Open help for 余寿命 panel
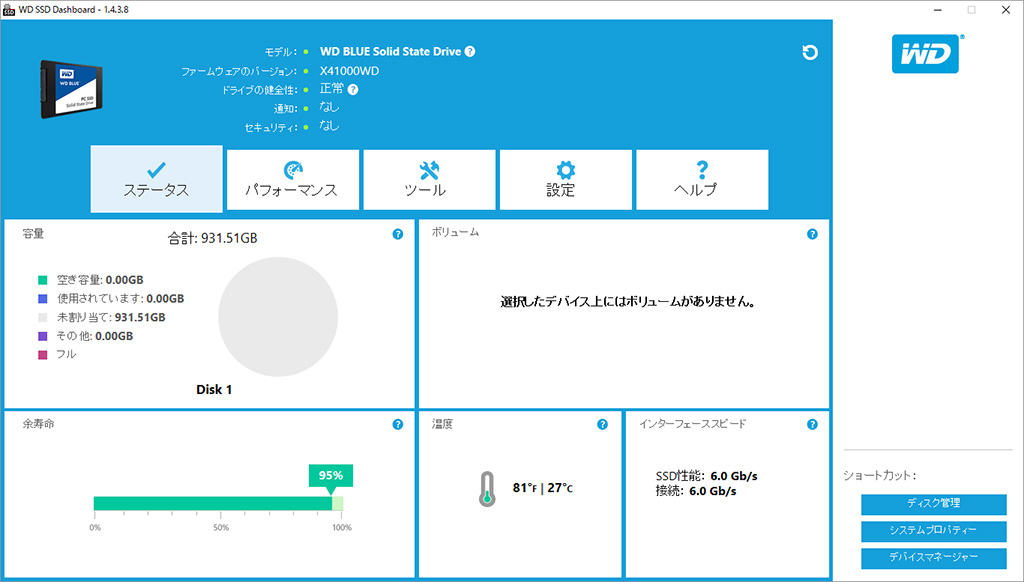Viewport: 1024px width, 582px height. coord(398,425)
